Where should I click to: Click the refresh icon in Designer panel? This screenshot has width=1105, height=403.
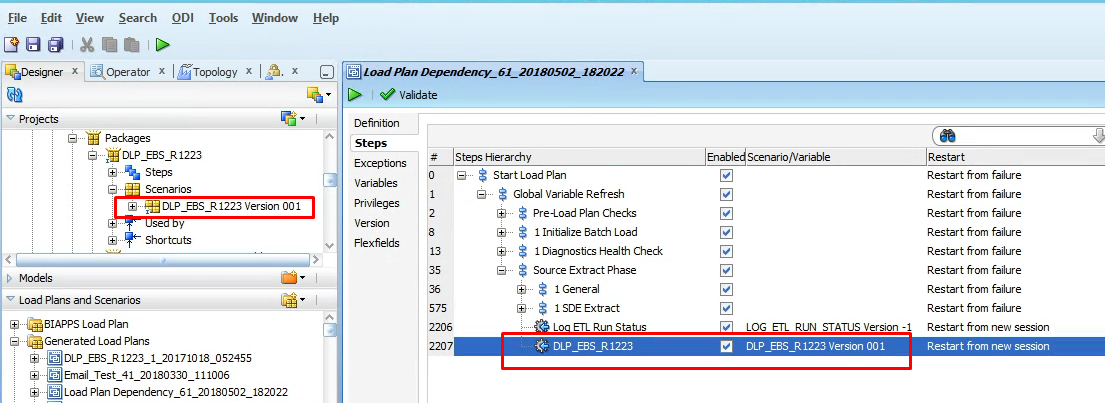tap(15, 95)
